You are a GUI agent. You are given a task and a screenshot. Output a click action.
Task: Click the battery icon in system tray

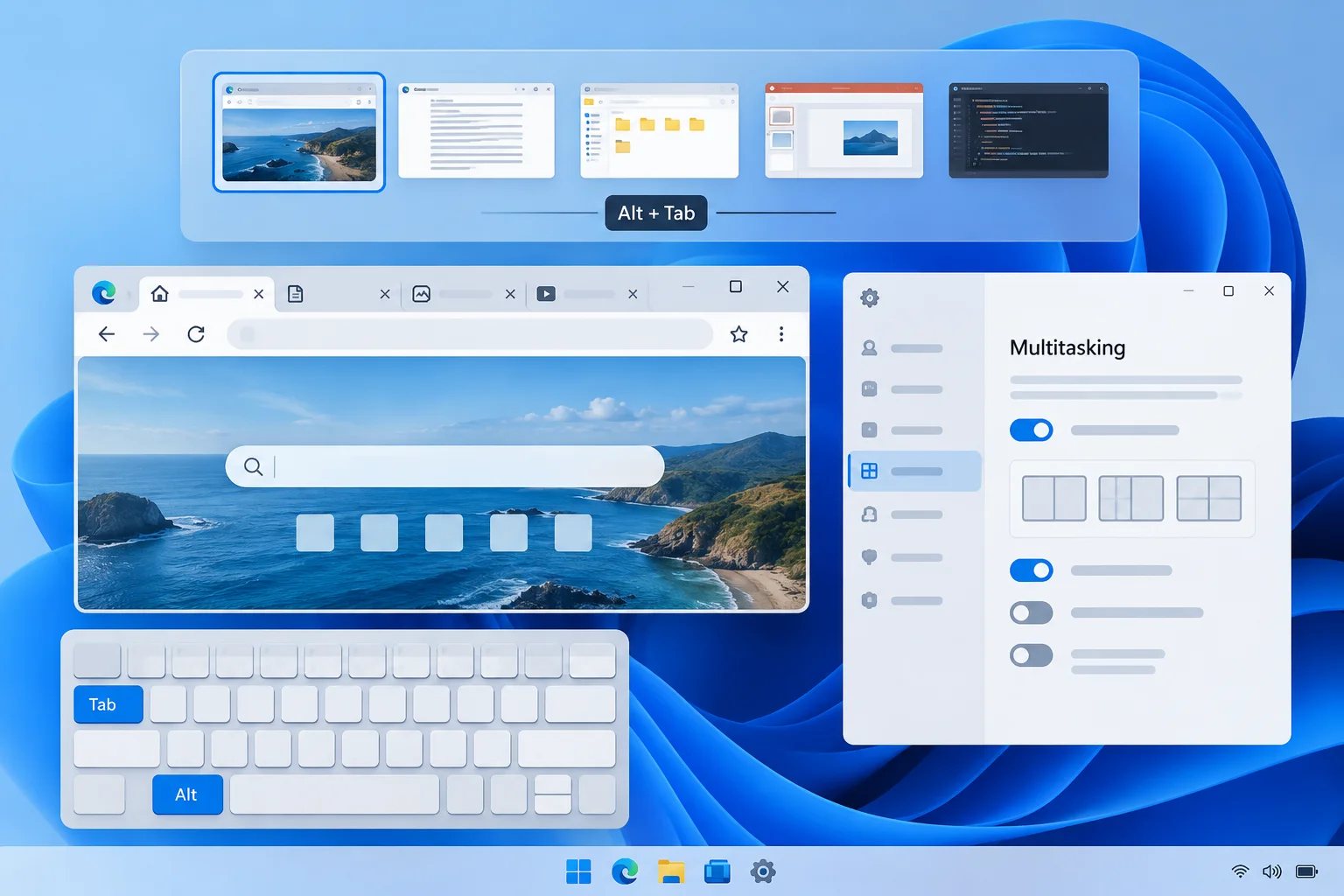point(1306,871)
